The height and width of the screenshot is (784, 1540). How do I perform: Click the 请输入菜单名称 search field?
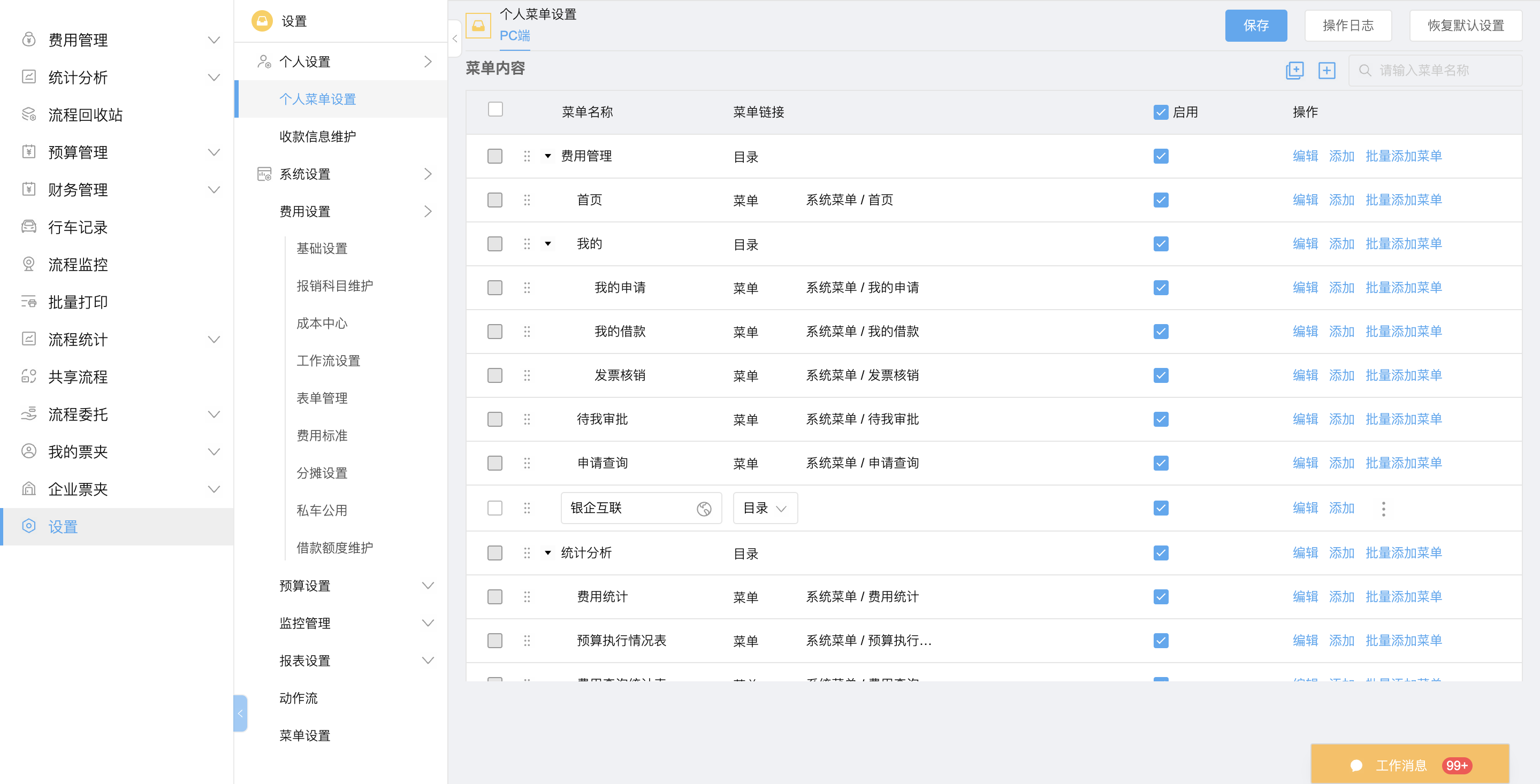point(1435,71)
